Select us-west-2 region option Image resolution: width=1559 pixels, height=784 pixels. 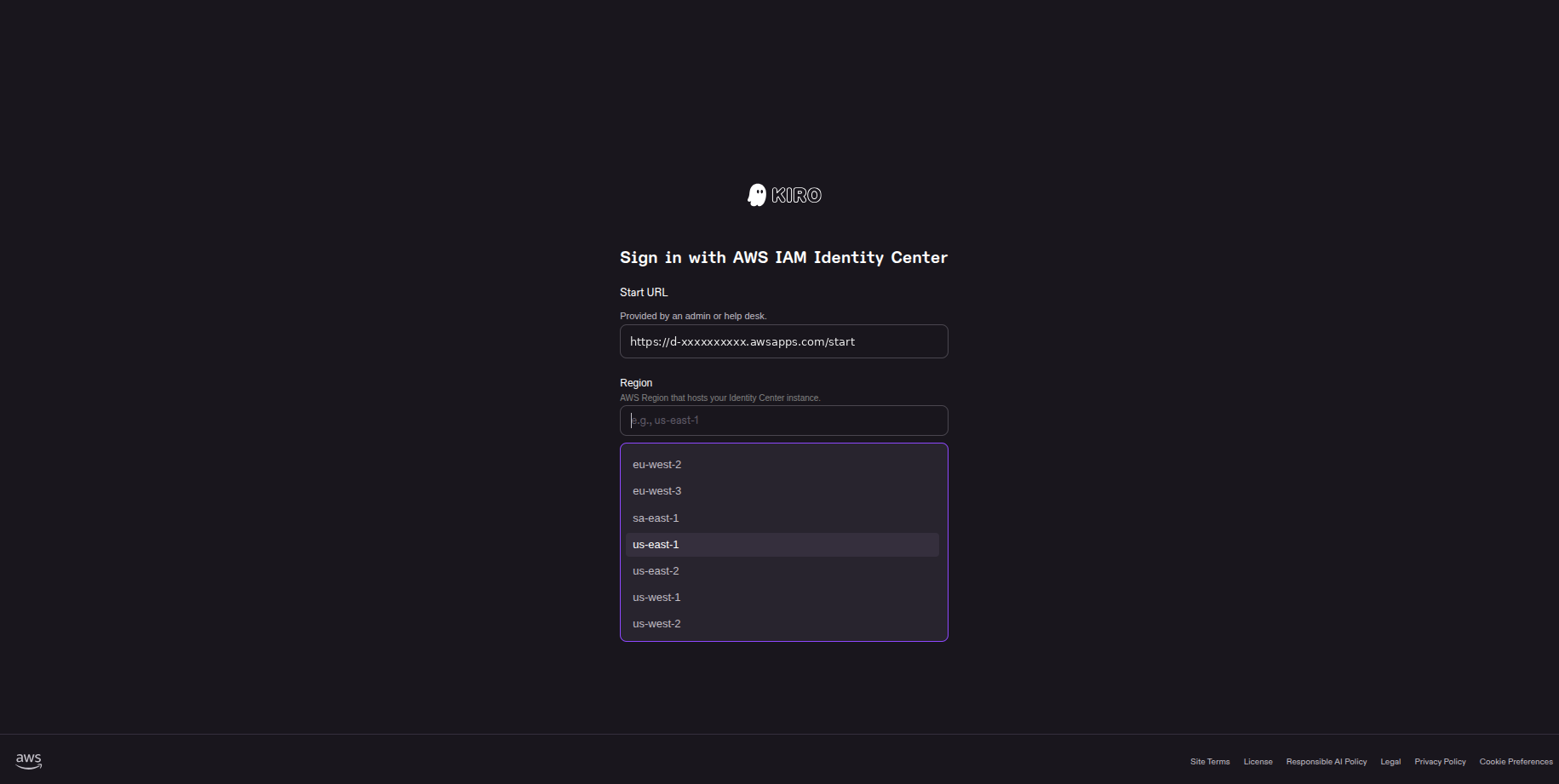(x=782, y=624)
